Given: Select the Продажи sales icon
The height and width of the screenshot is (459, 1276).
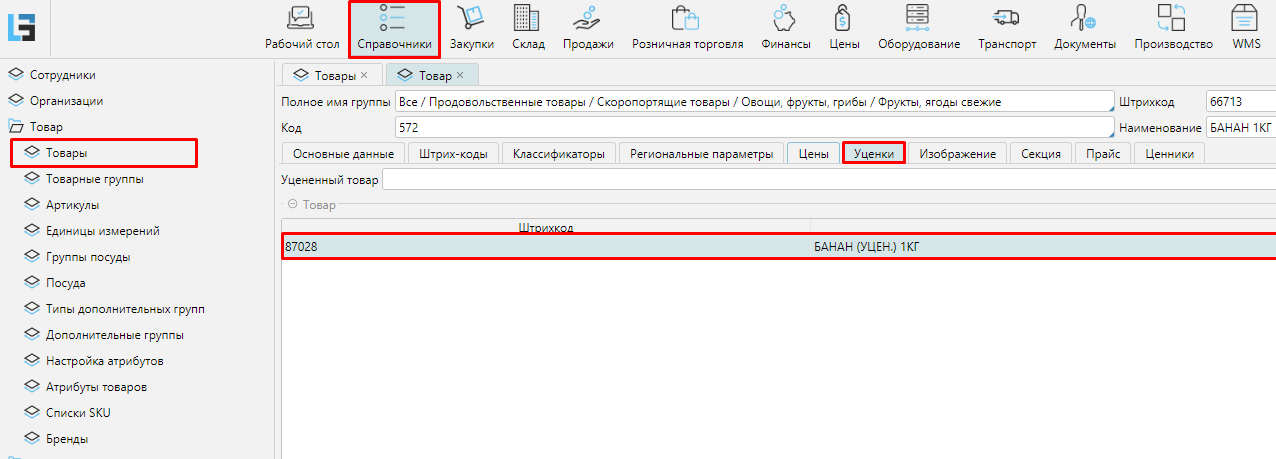Looking at the screenshot, I should 587,18.
